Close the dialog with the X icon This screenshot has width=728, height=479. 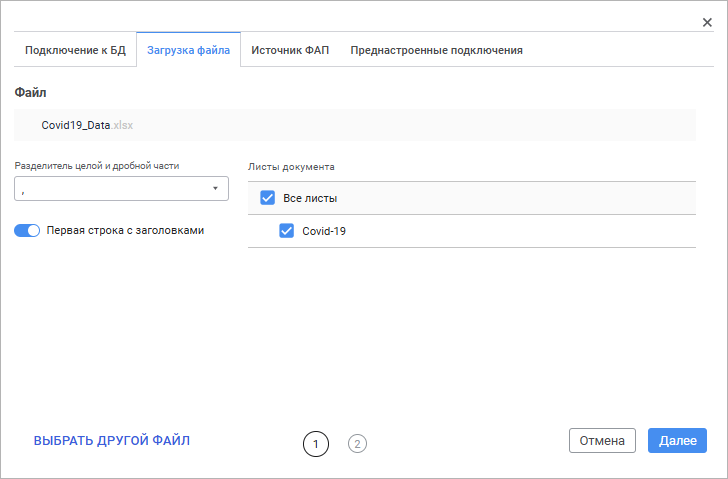click(x=707, y=23)
